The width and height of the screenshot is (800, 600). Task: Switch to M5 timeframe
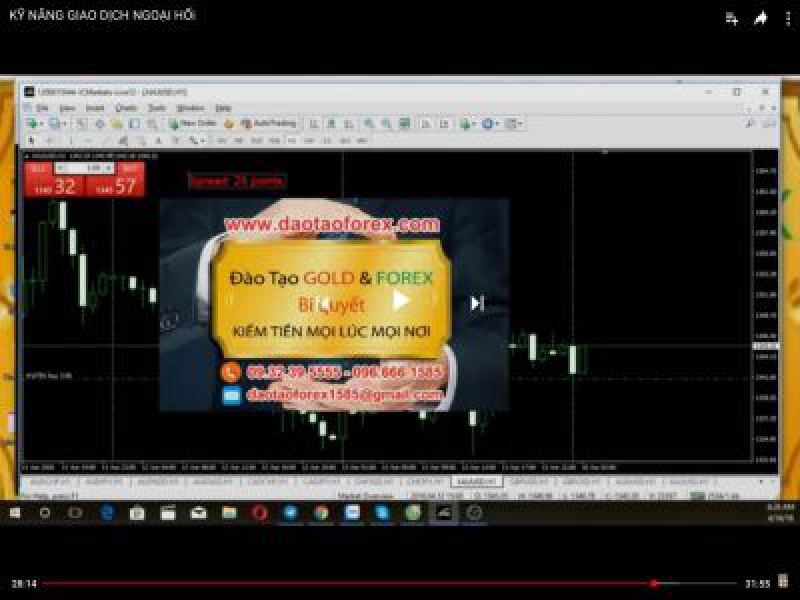click(239, 140)
